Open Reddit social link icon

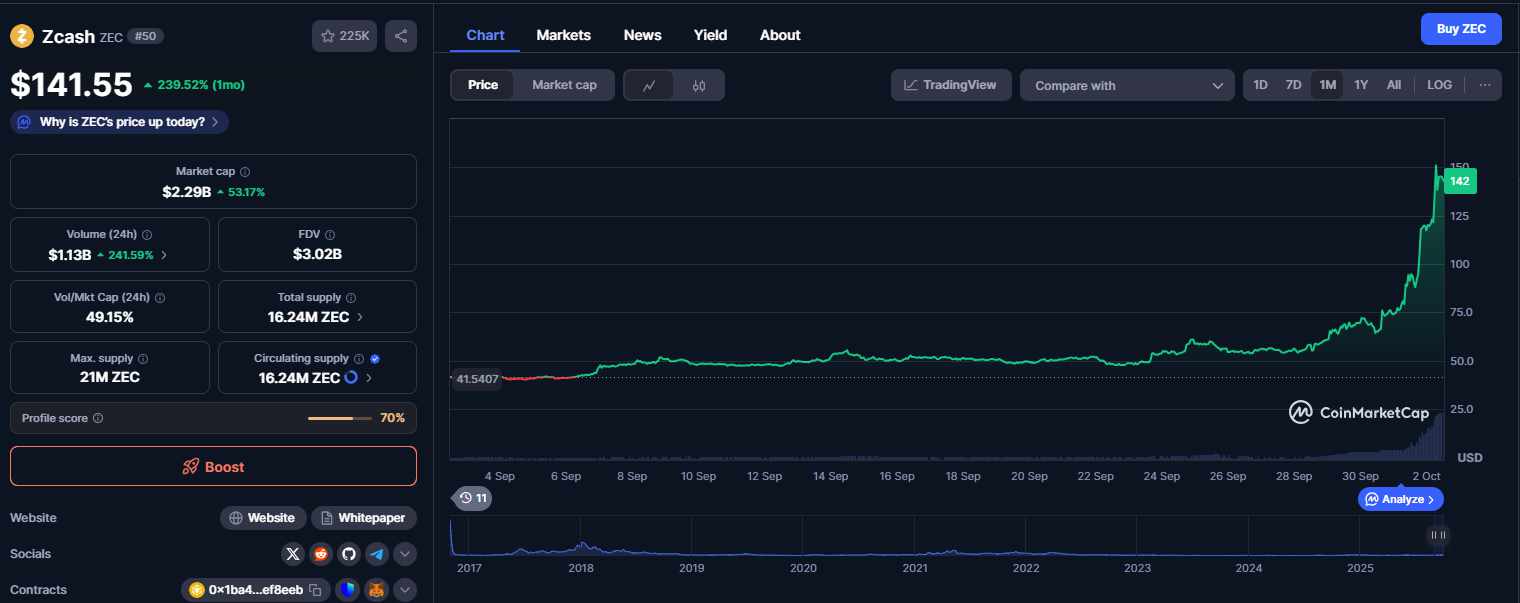321,553
